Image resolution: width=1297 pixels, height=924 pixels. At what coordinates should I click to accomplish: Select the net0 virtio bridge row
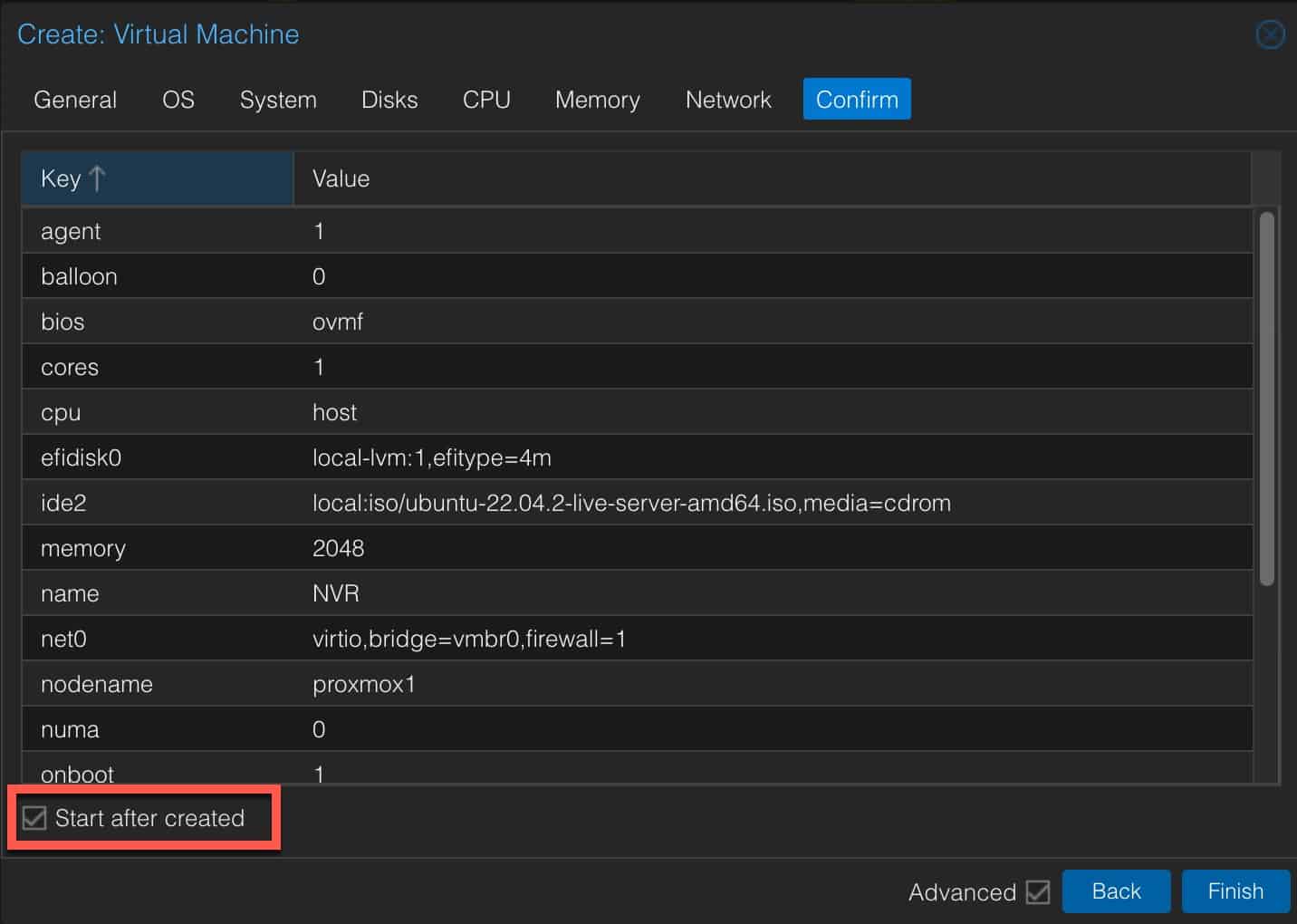coord(638,639)
